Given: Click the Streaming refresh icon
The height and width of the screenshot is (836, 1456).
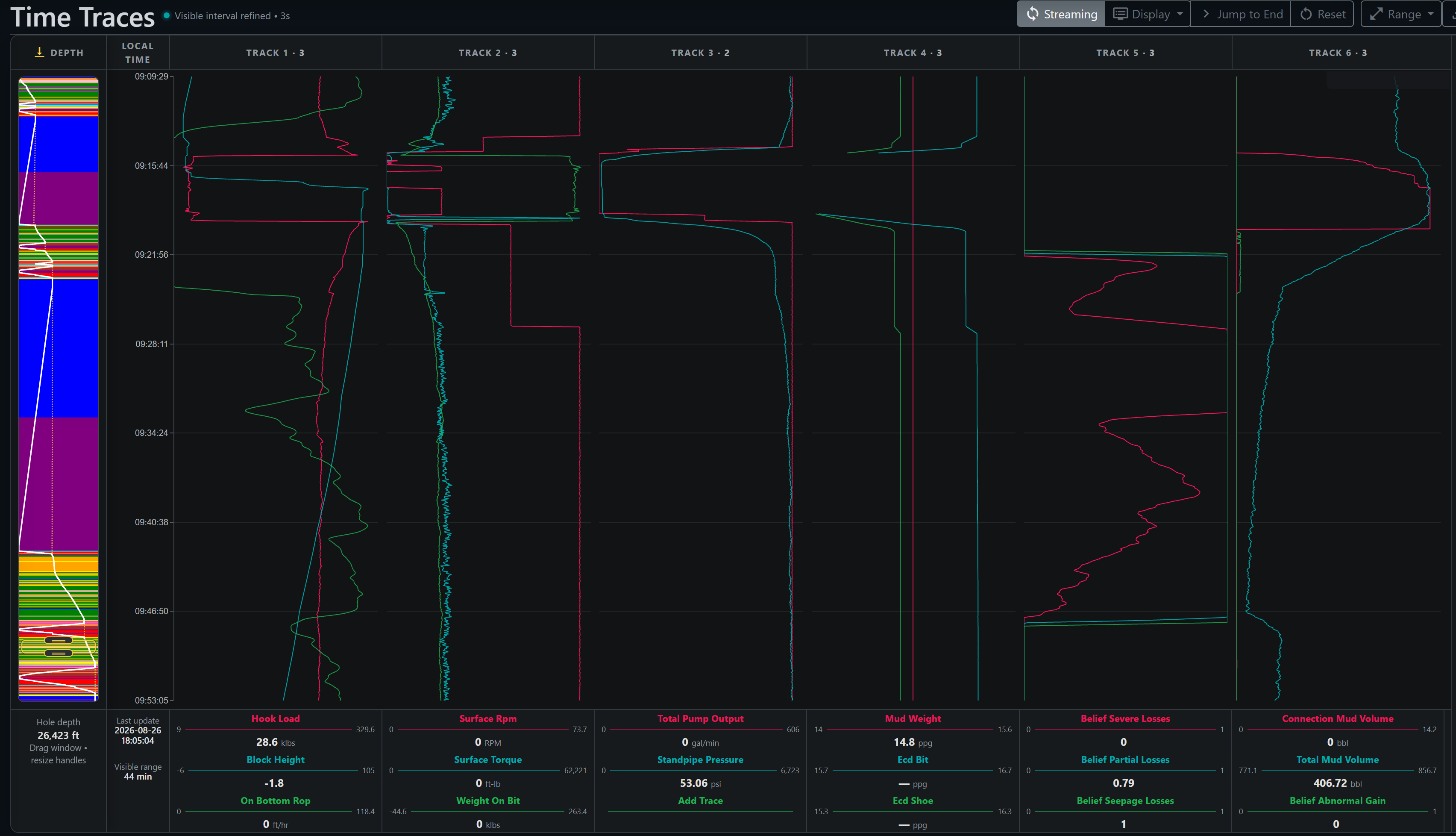Looking at the screenshot, I should coord(1032,15).
